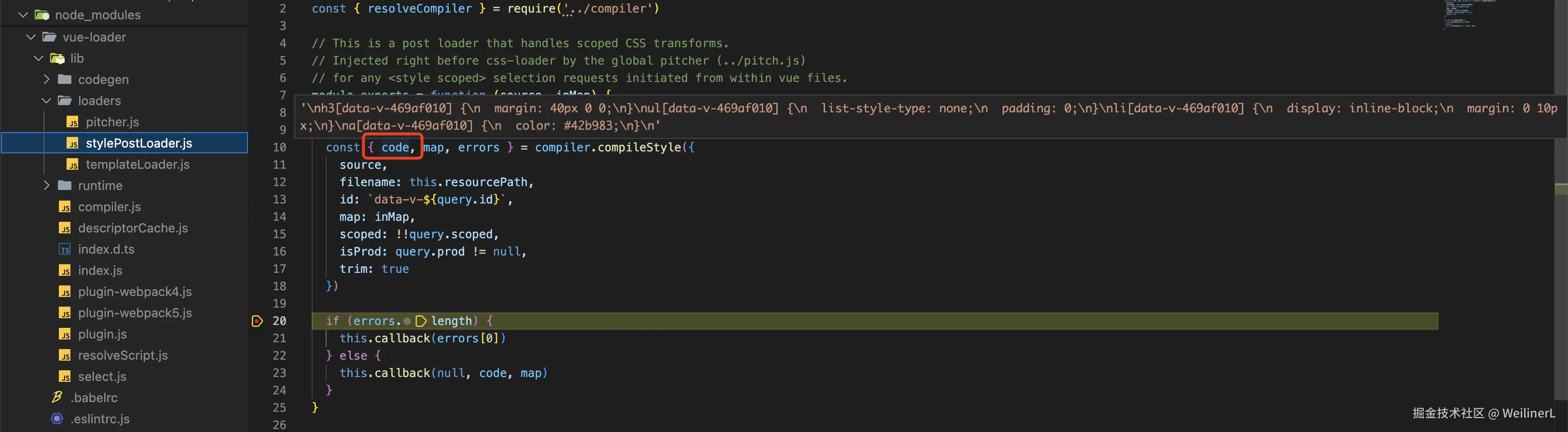The width and height of the screenshot is (1568, 432).
Task: Click compileStyle call on line 10
Action: 639,147
